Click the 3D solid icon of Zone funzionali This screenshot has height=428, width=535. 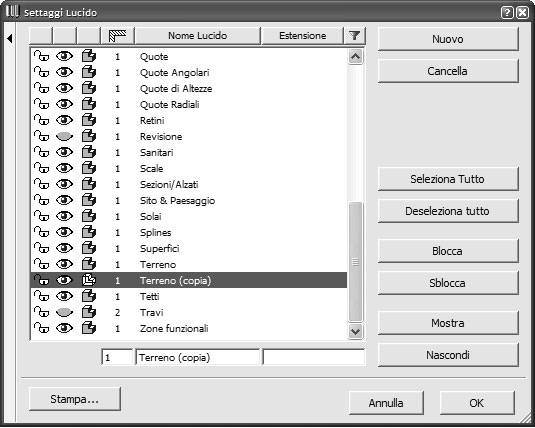[89, 328]
